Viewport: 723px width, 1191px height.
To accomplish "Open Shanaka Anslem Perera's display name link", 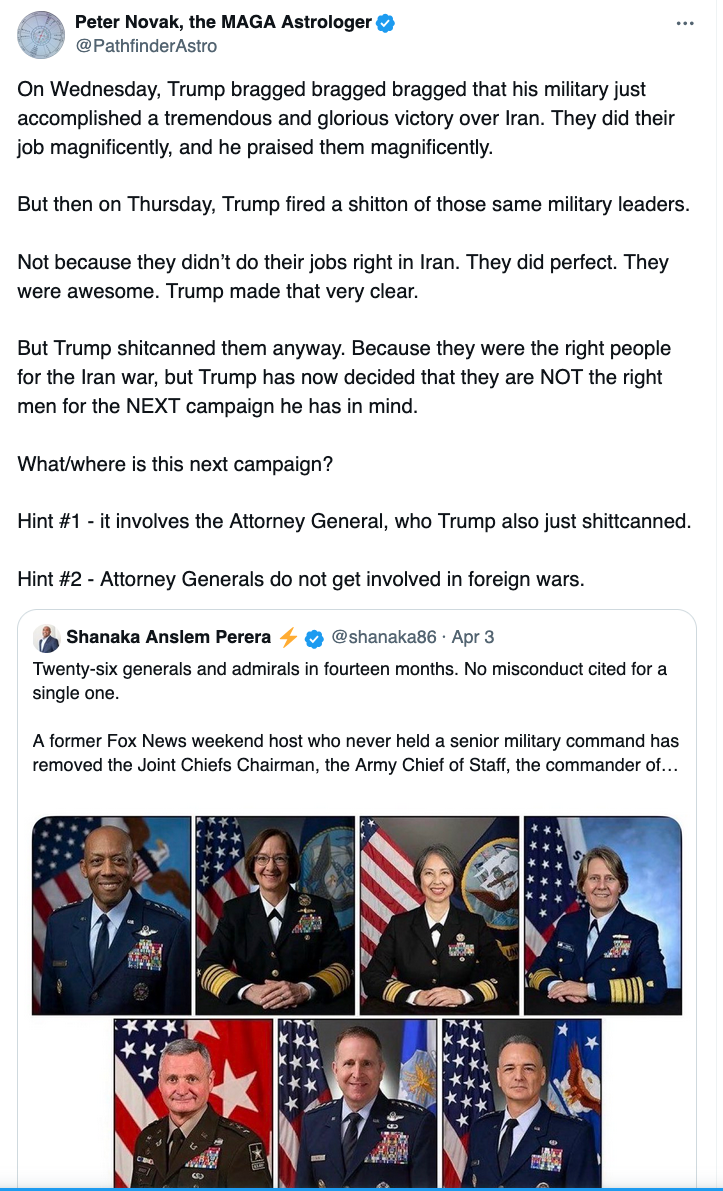I will click(168, 638).
